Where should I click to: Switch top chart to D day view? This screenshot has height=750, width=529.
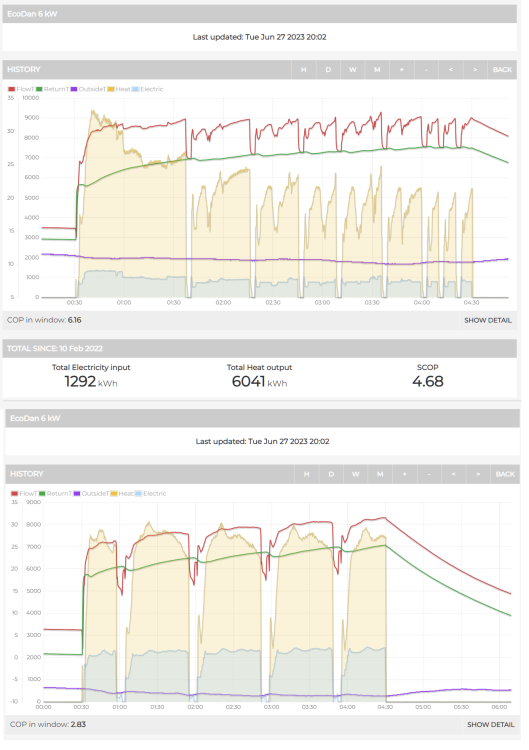click(328, 70)
